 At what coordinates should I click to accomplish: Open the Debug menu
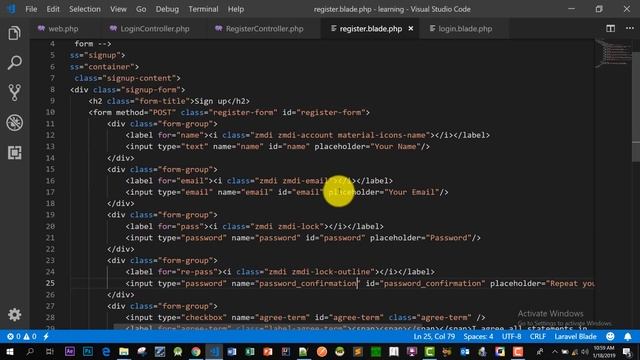pyautogui.click(x=167, y=9)
